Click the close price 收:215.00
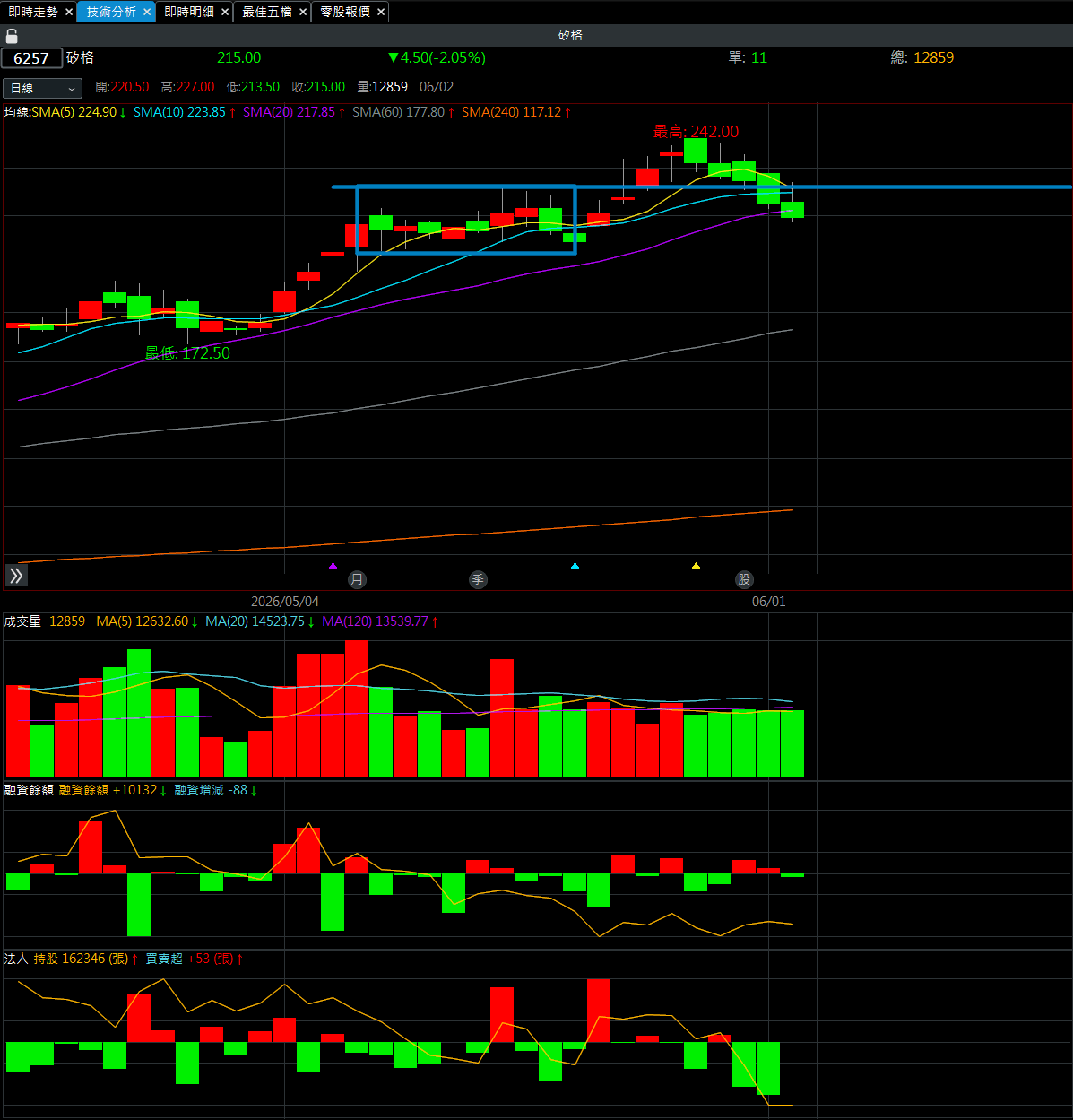The width and height of the screenshot is (1073, 1120). click(x=318, y=87)
